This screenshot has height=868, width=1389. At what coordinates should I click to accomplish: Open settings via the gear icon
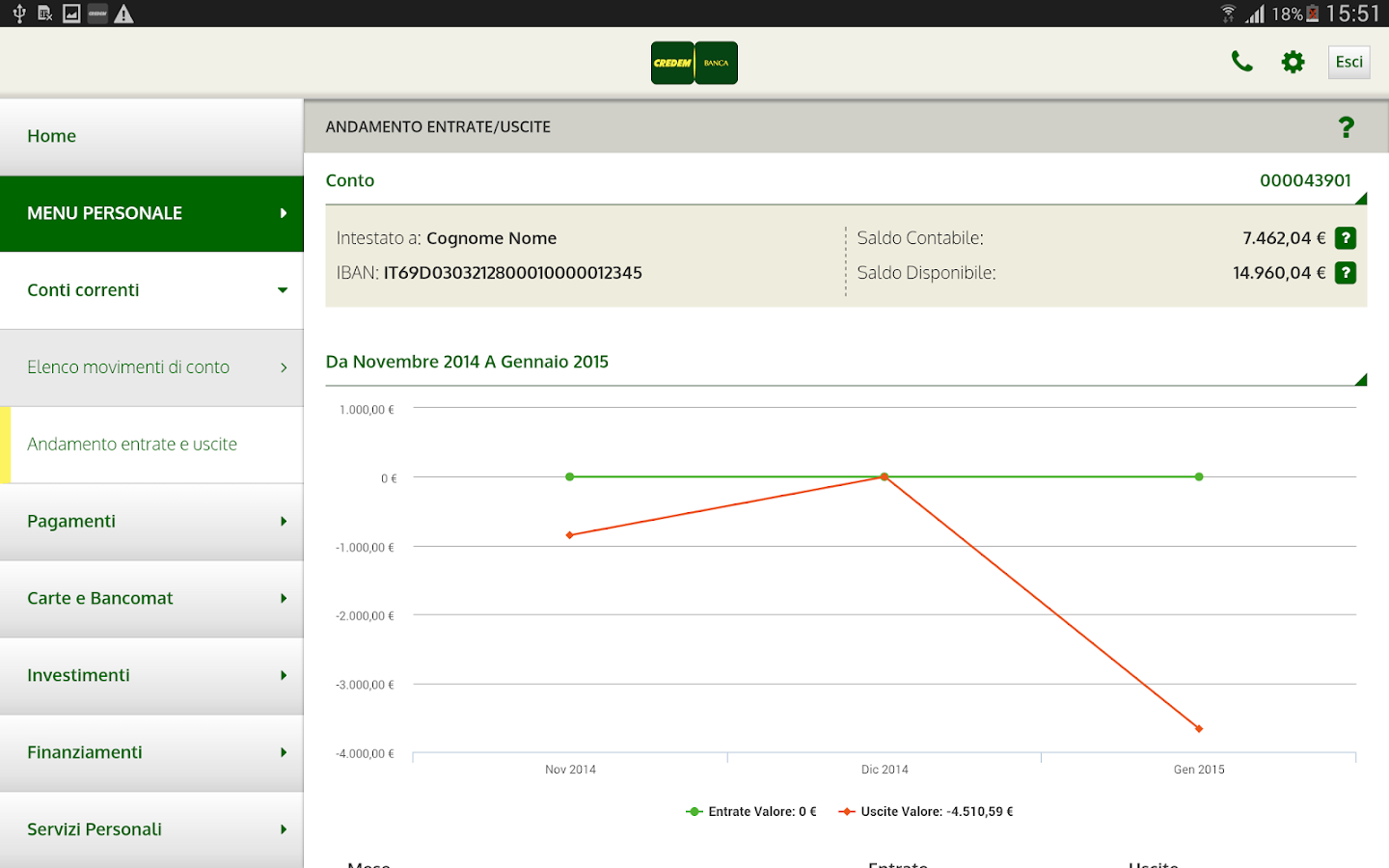pyautogui.click(x=1293, y=63)
